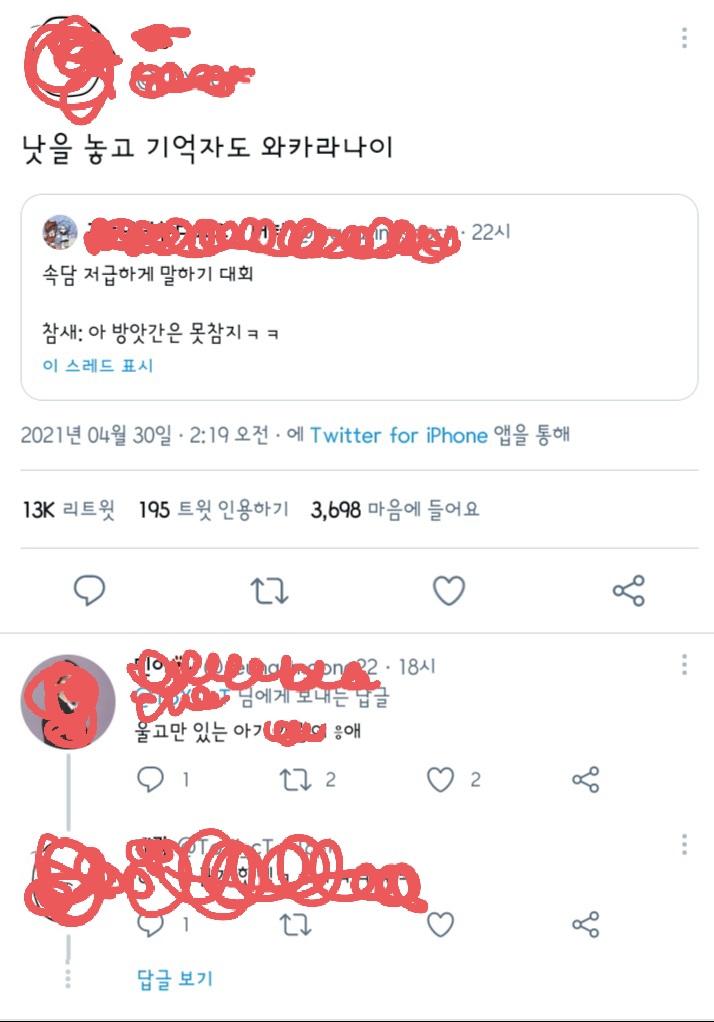The height and width of the screenshot is (1022, 714).
Task: View the 13K 리트윗 list
Action: click(68, 510)
